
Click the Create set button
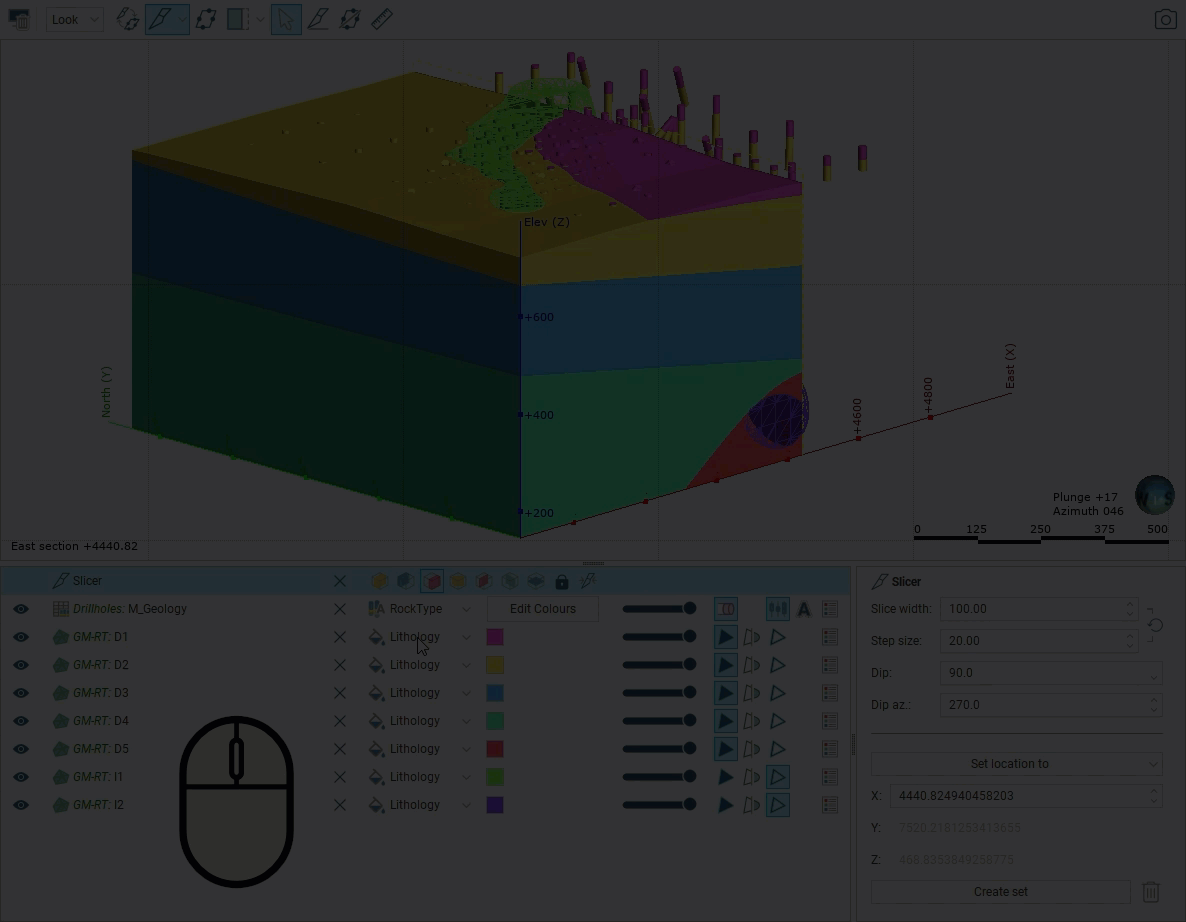pyautogui.click(x=1000, y=891)
